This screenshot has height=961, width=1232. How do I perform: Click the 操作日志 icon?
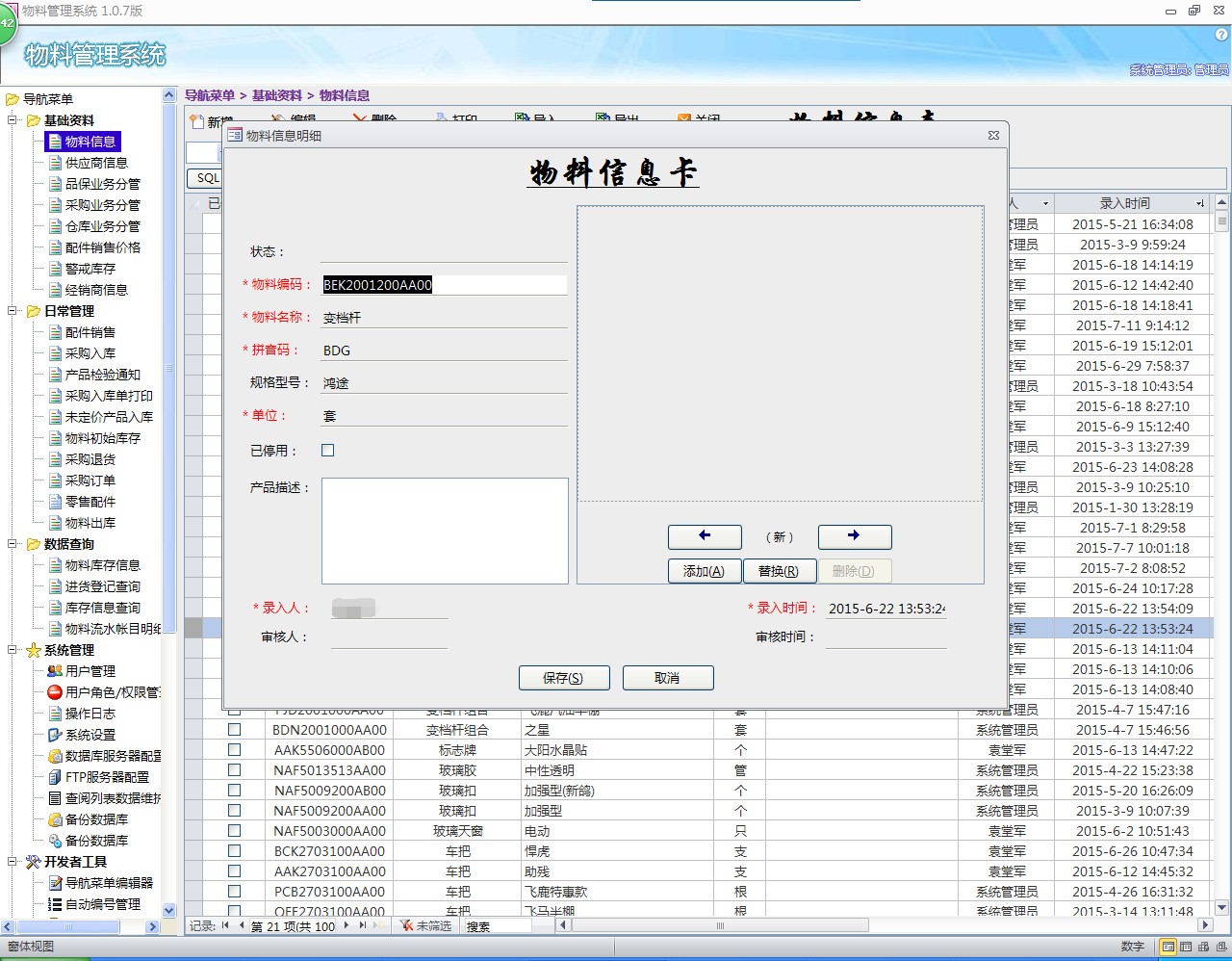point(56,714)
